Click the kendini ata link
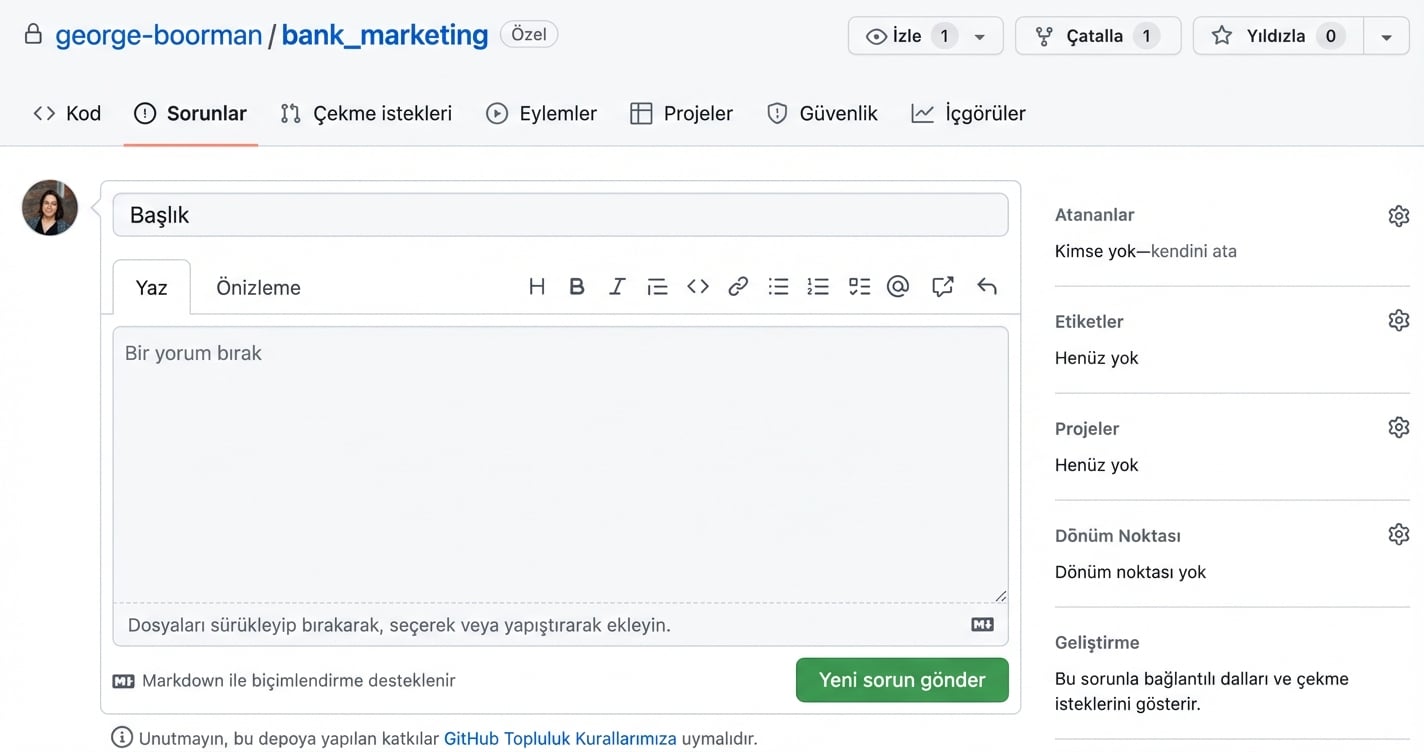 (1194, 251)
